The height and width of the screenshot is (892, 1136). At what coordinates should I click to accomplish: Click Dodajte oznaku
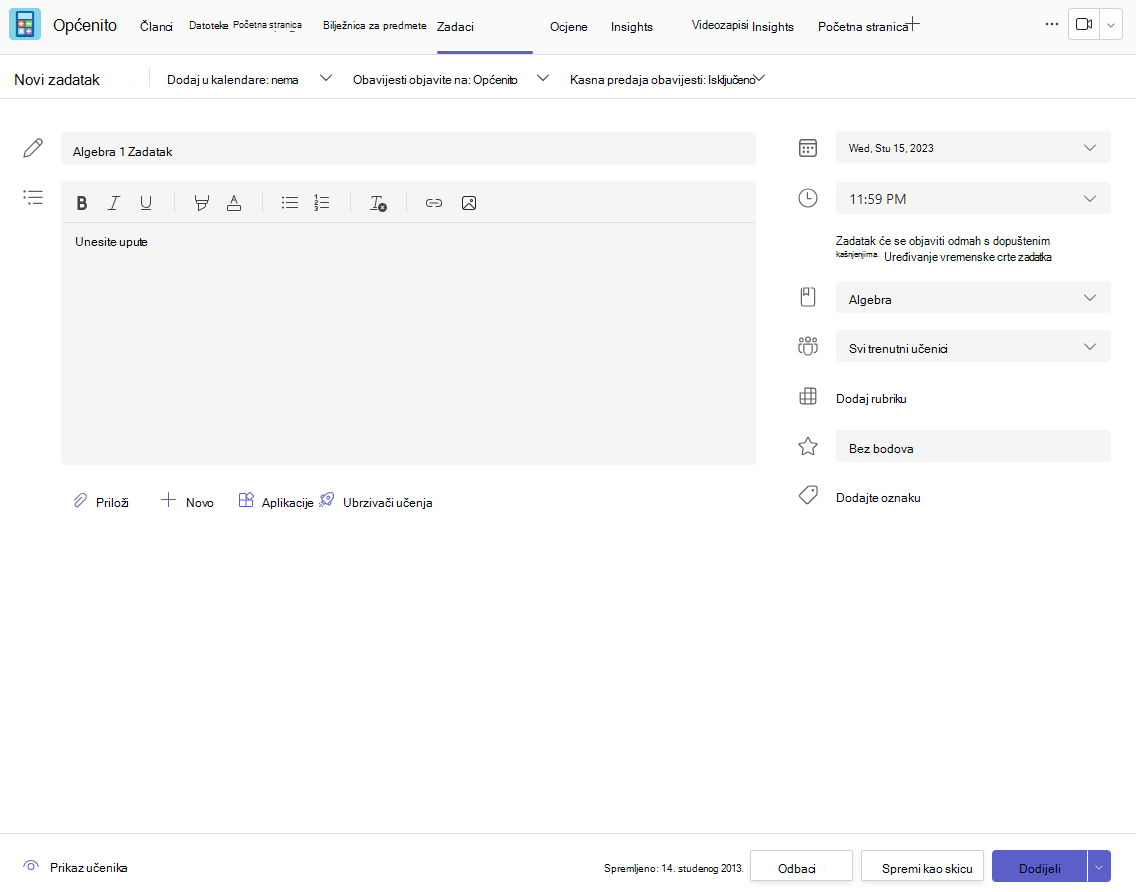[x=878, y=498]
